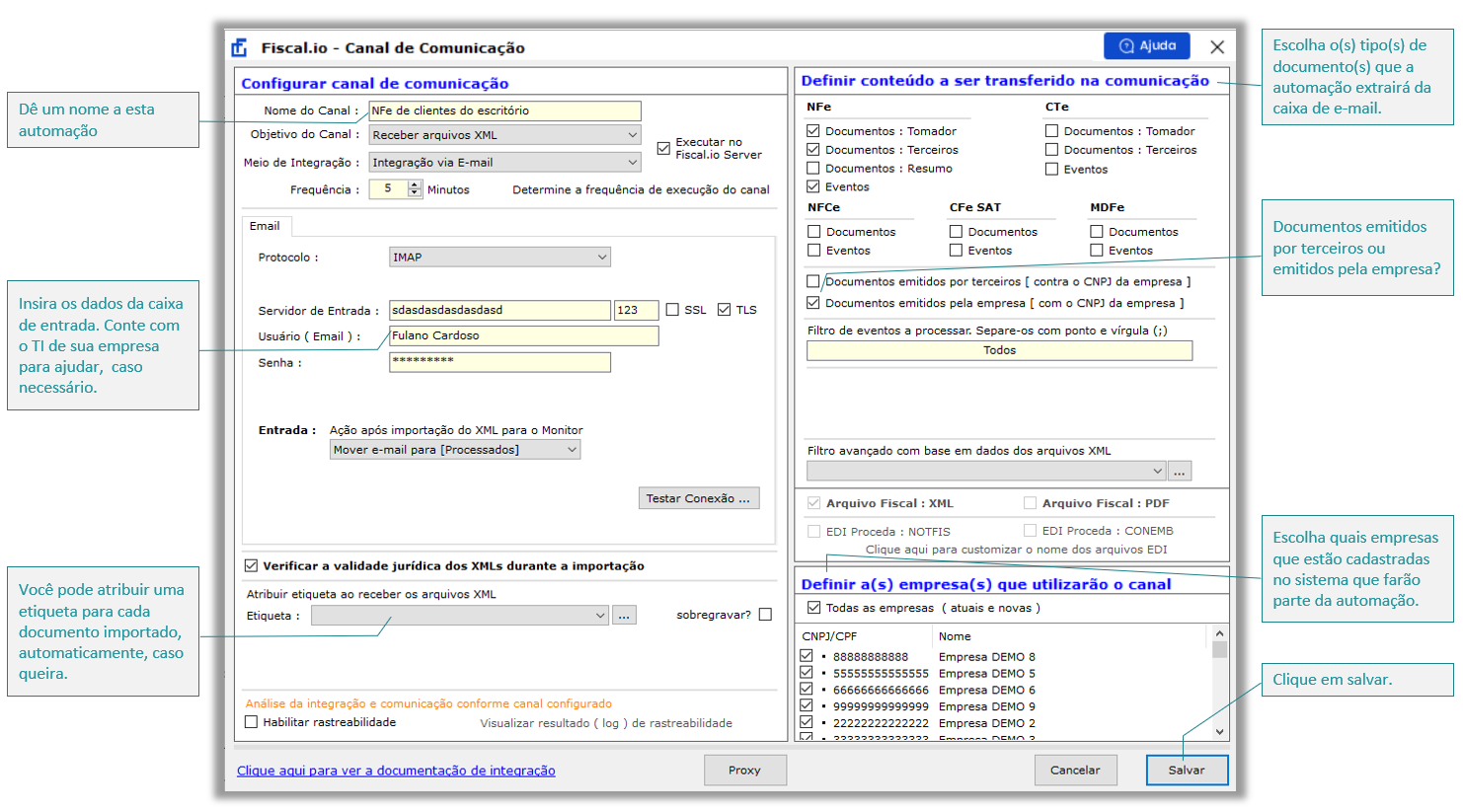The width and height of the screenshot is (1463, 812).
Task: Click the Cancelar button
Action: (1075, 771)
